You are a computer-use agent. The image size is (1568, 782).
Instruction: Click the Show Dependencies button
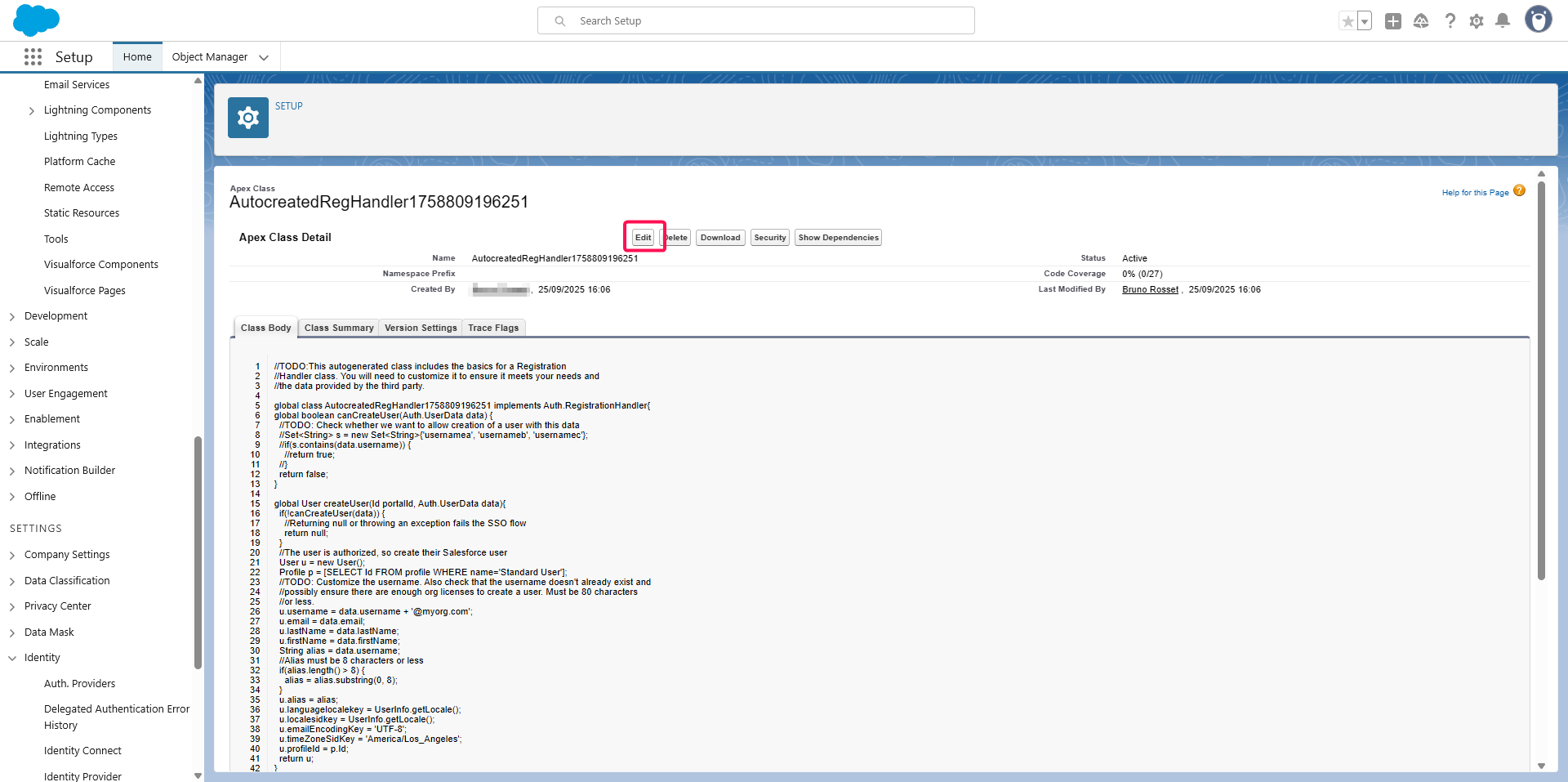click(838, 238)
